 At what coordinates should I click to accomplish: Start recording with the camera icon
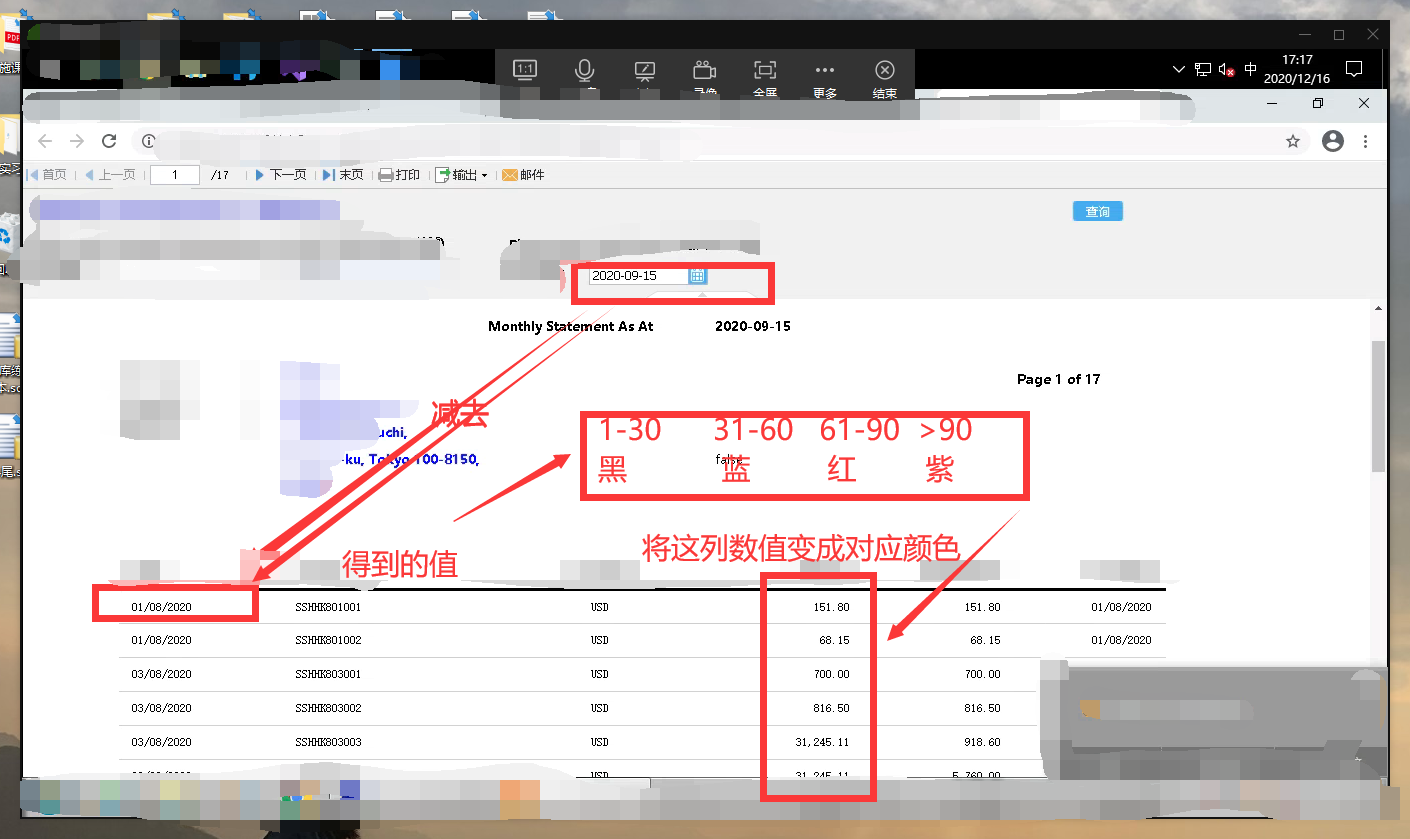[x=705, y=70]
